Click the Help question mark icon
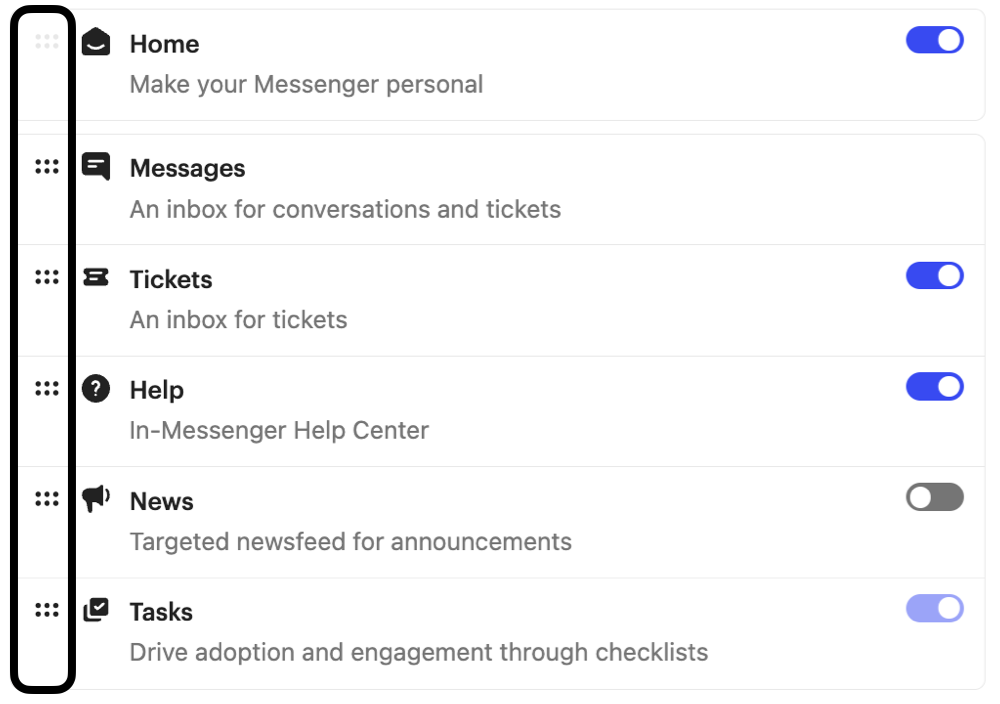Viewport: 1000px width, 704px height. click(96, 388)
